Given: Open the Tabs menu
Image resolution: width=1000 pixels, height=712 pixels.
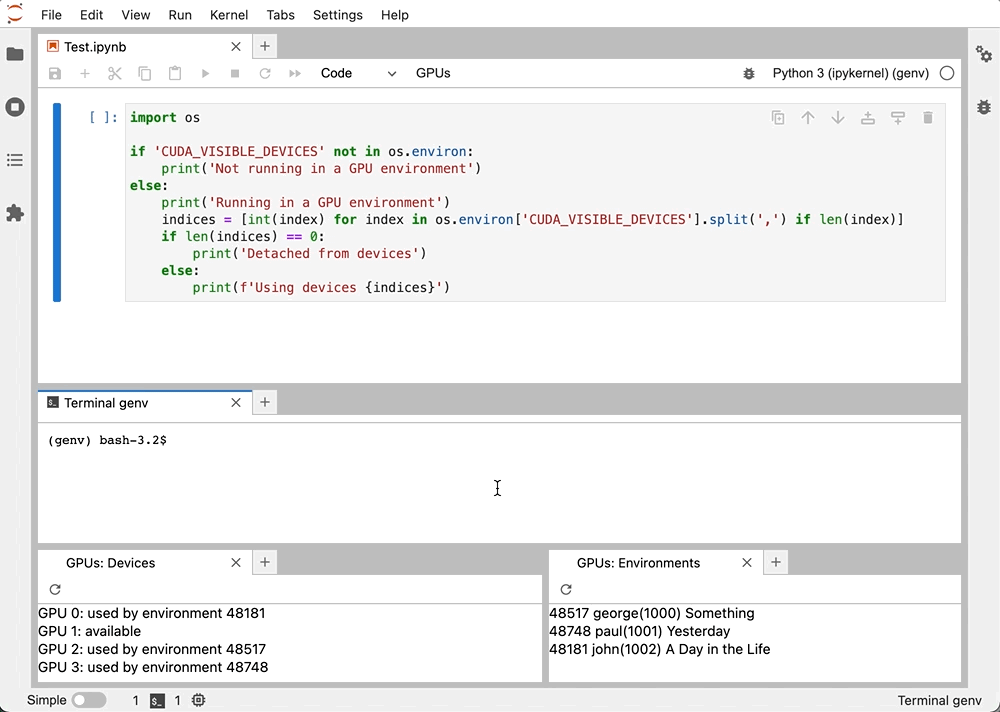Looking at the screenshot, I should 281,15.
